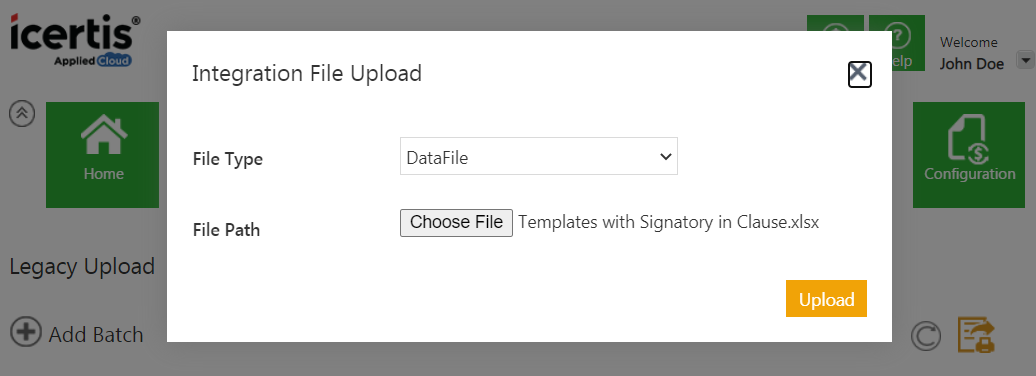1036x376 pixels.
Task: Click the Choose File button
Action: (456, 223)
